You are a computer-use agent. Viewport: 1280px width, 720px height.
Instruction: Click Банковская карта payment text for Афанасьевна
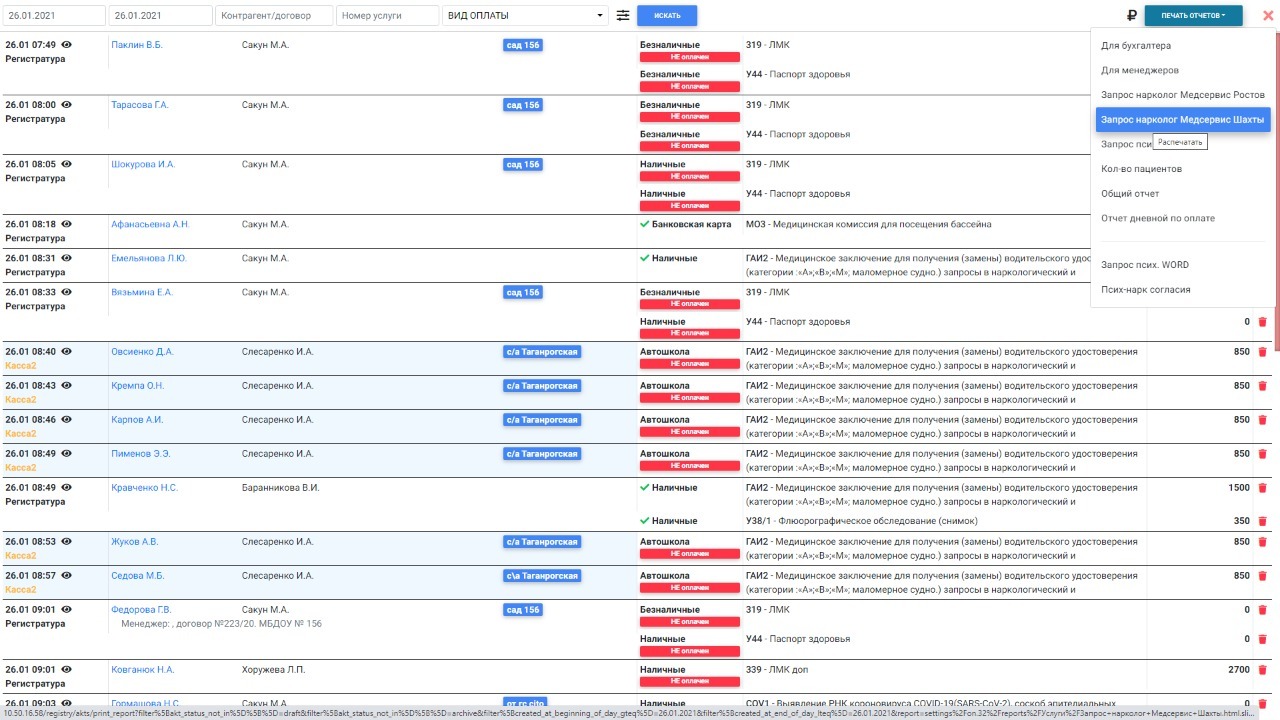click(x=692, y=224)
